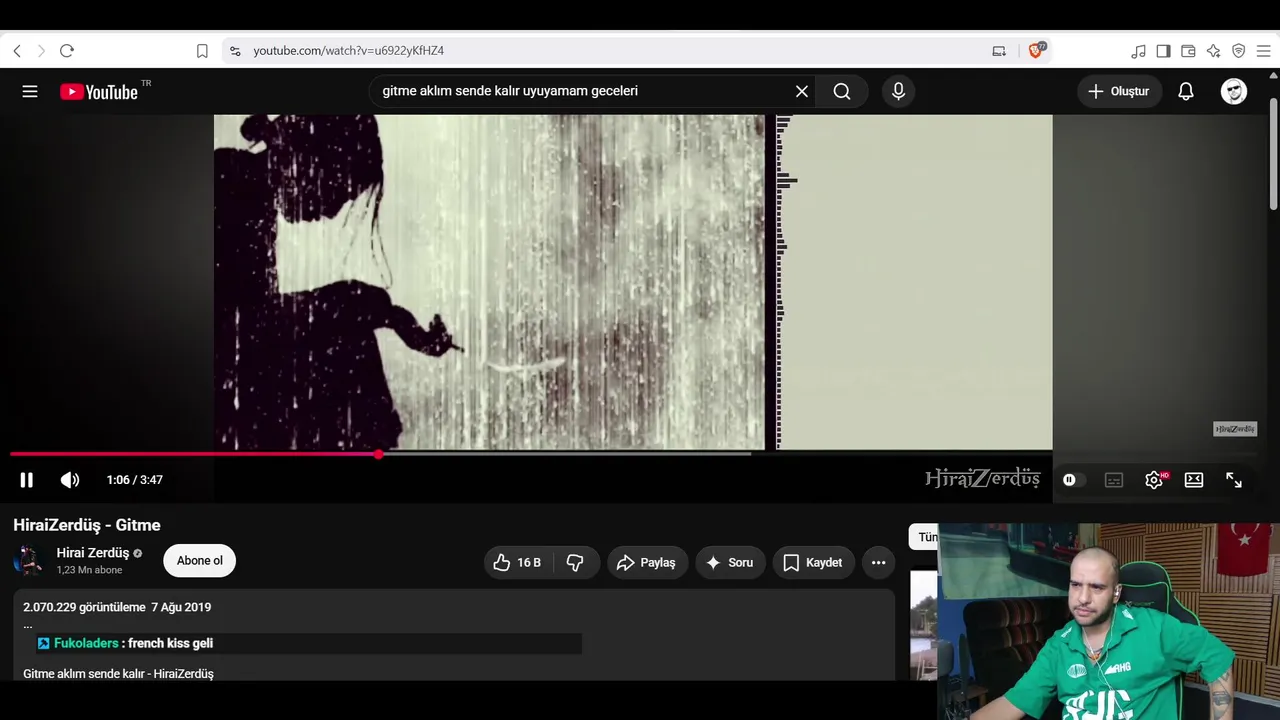Click the page vertical scrollbar

pos(1273,155)
